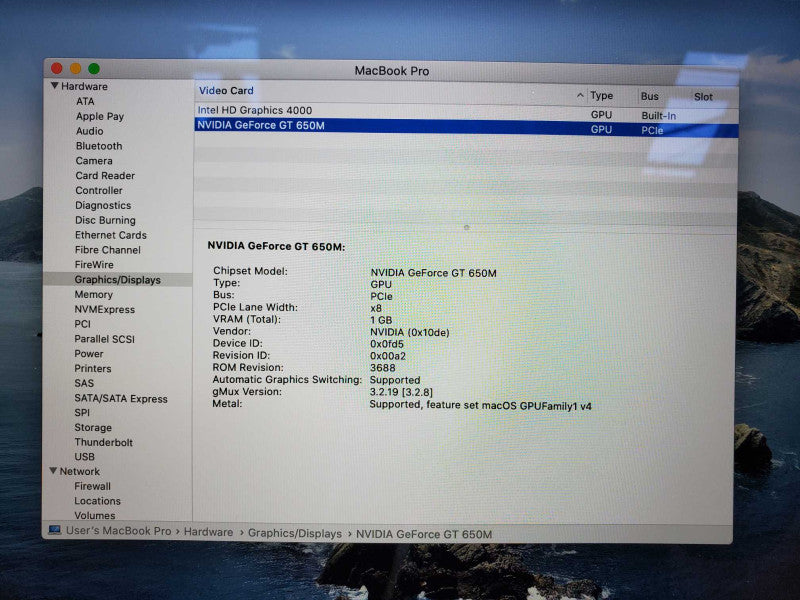
Task: Open SPI section
Action: (82, 412)
